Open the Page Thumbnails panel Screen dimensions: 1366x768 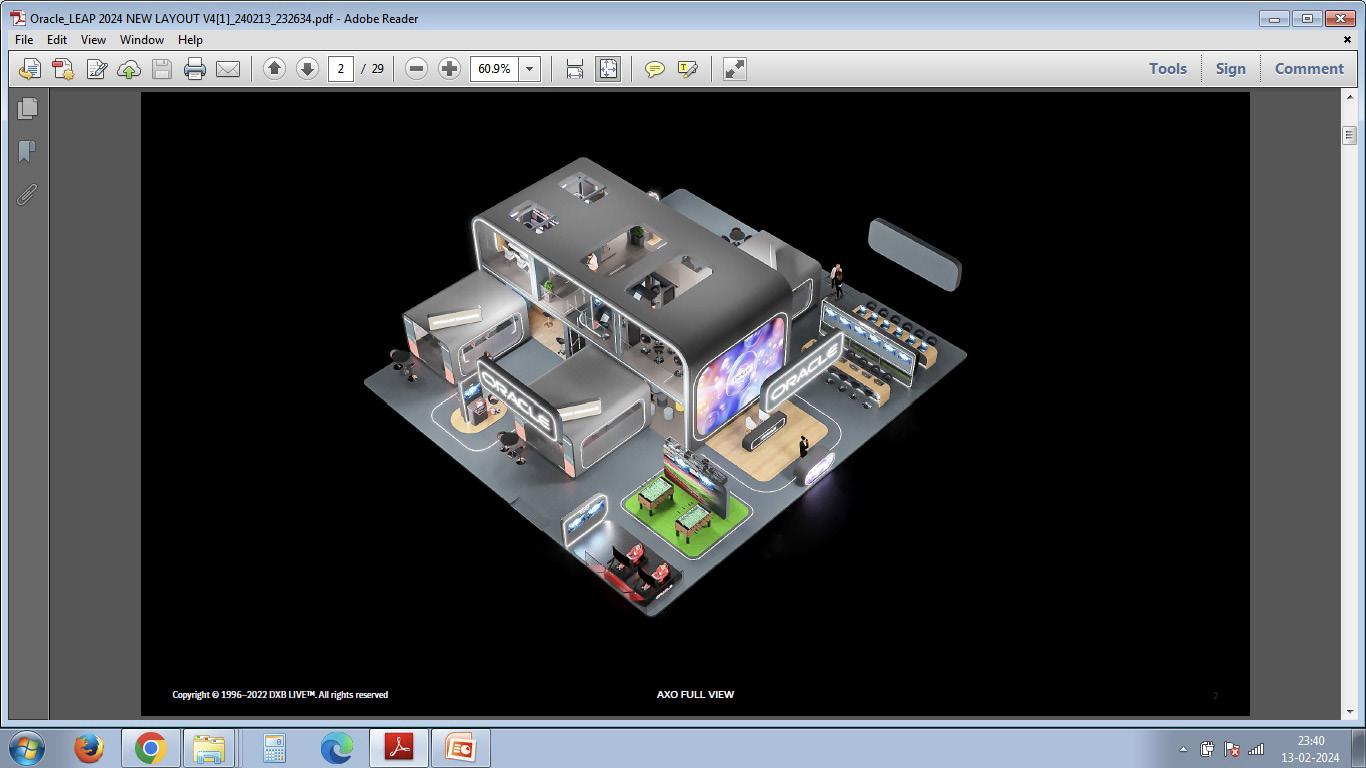click(x=27, y=108)
